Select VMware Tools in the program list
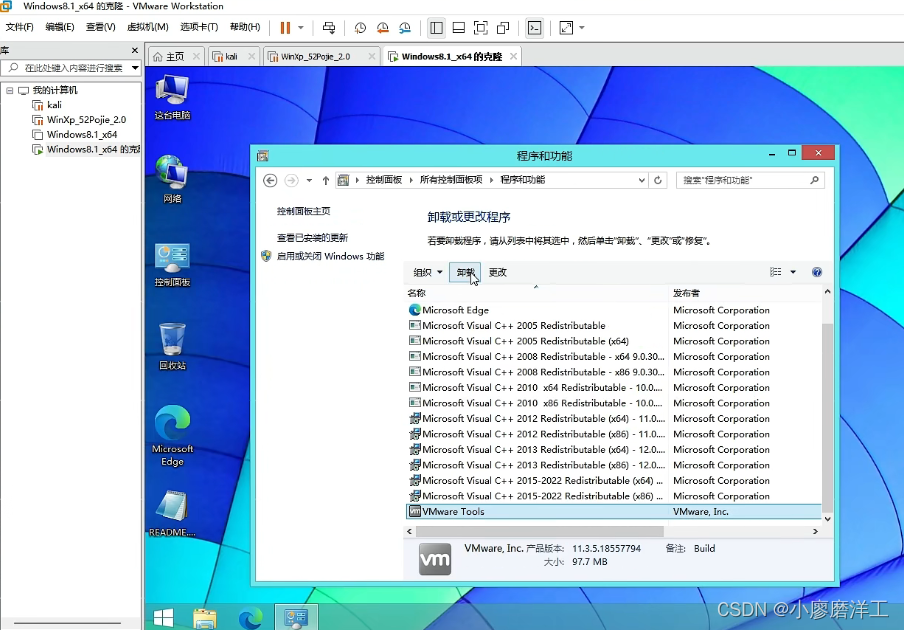904x630 pixels. pos(613,511)
